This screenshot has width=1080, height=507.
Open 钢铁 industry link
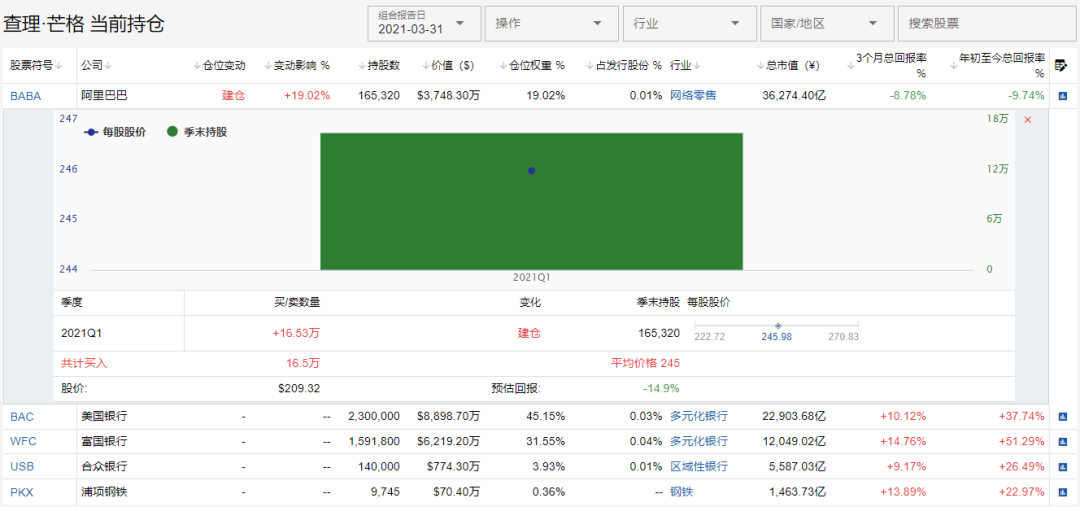click(x=681, y=492)
